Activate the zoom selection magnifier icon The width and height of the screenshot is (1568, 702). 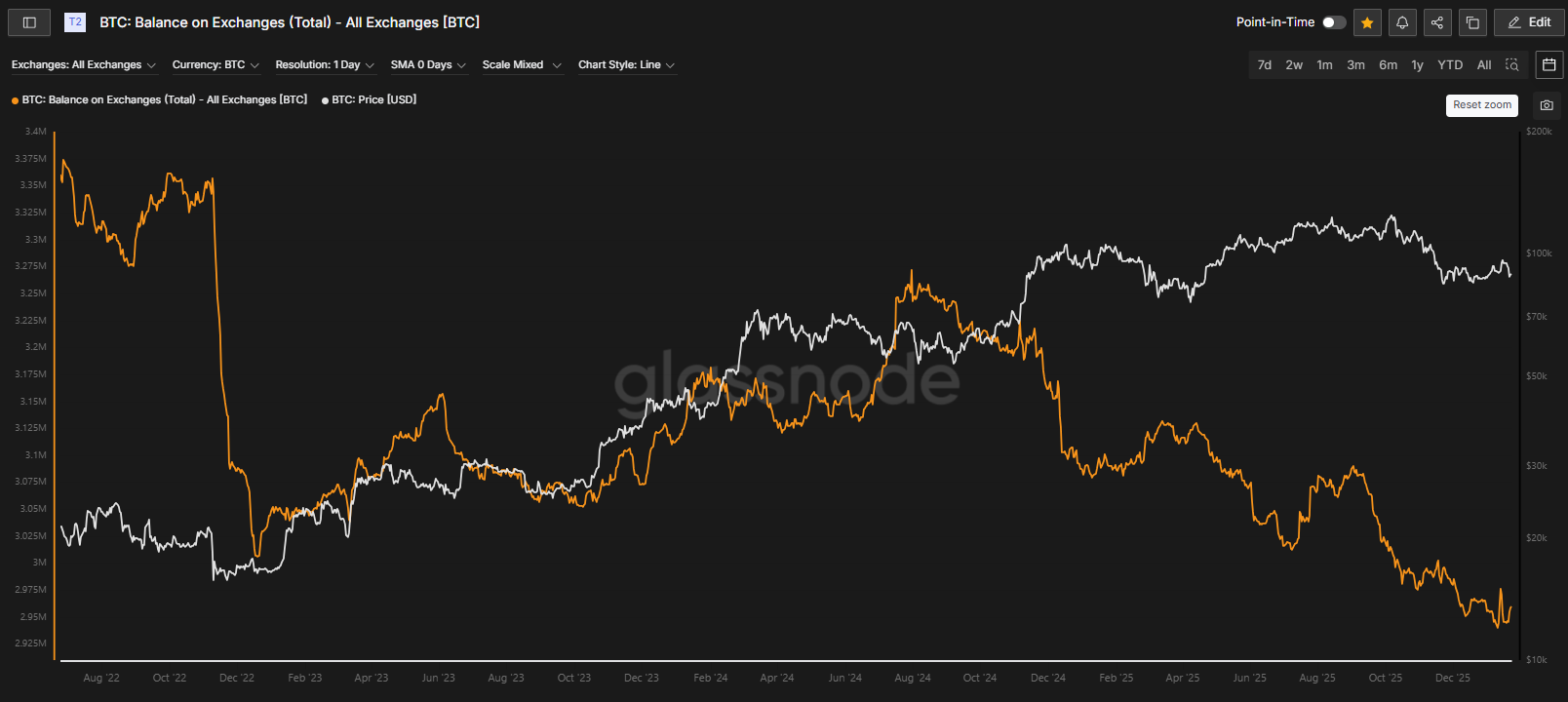[x=1511, y=65]
